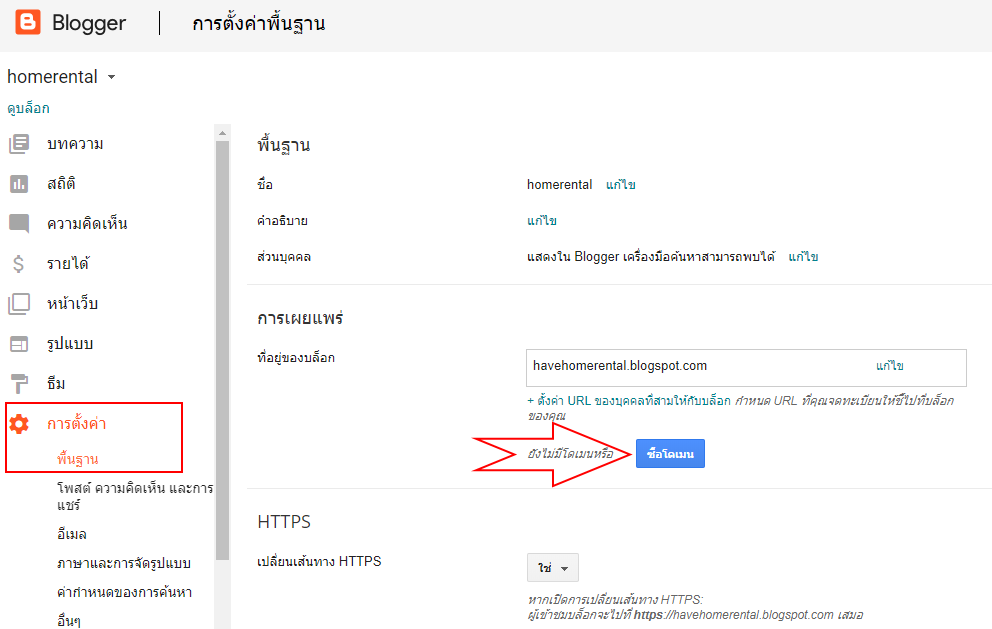Open the อีเมล settings submenu

(71, 534)
